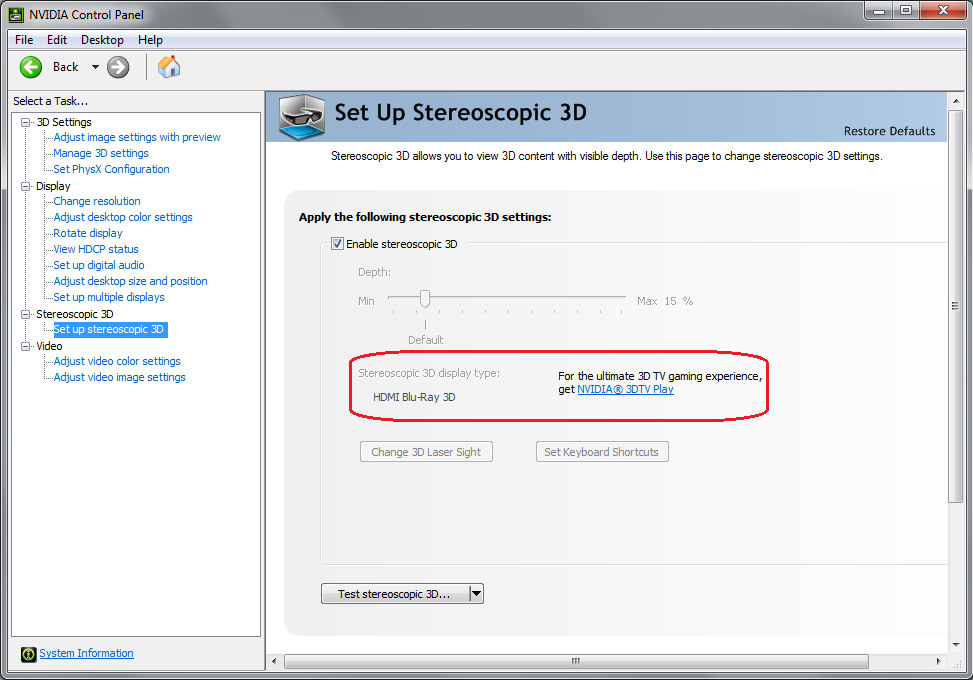Viewport: 973px width, 680px height.
Task: Click the Stereoscopic 3D category label
Action: [74, 314]
